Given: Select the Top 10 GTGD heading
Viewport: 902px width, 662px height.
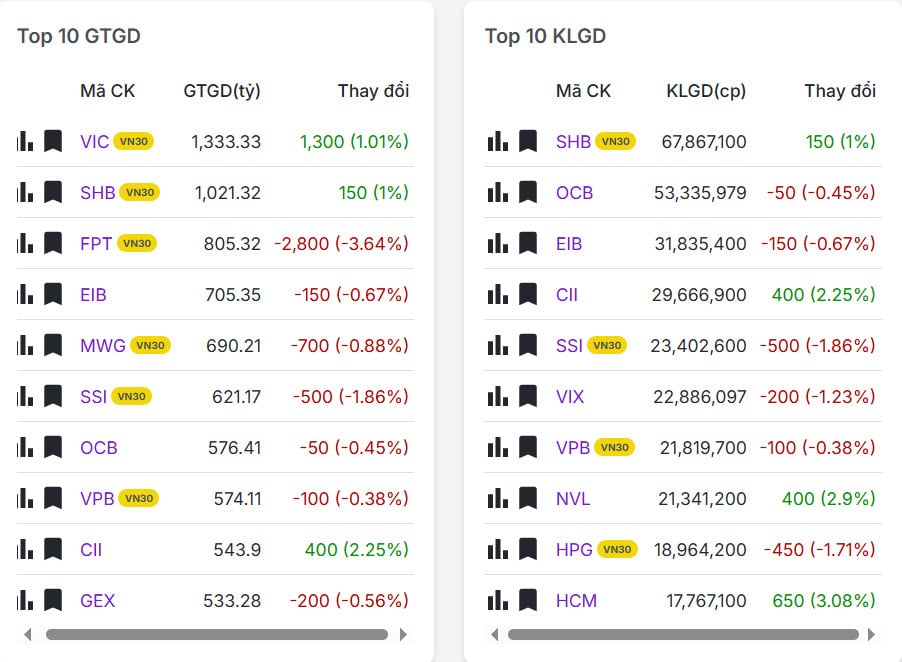Looking at the screenshot, I should [79, 36].
